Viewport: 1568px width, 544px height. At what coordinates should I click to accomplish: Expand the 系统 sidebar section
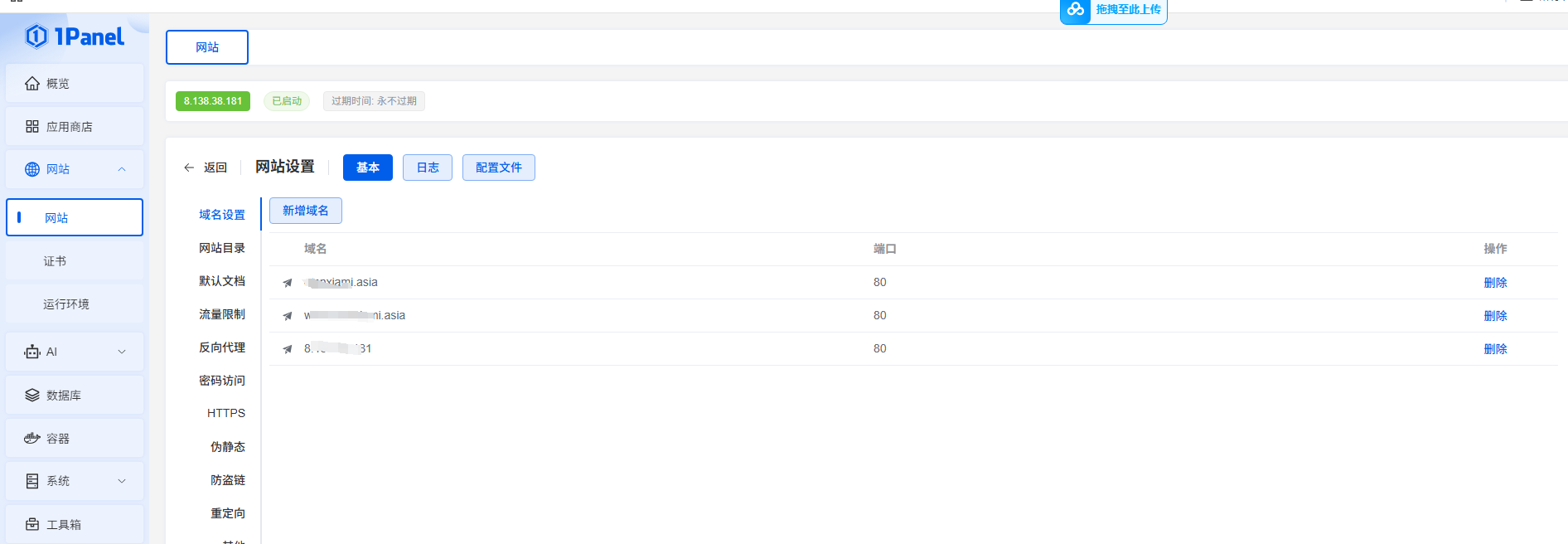pos(122,480)
